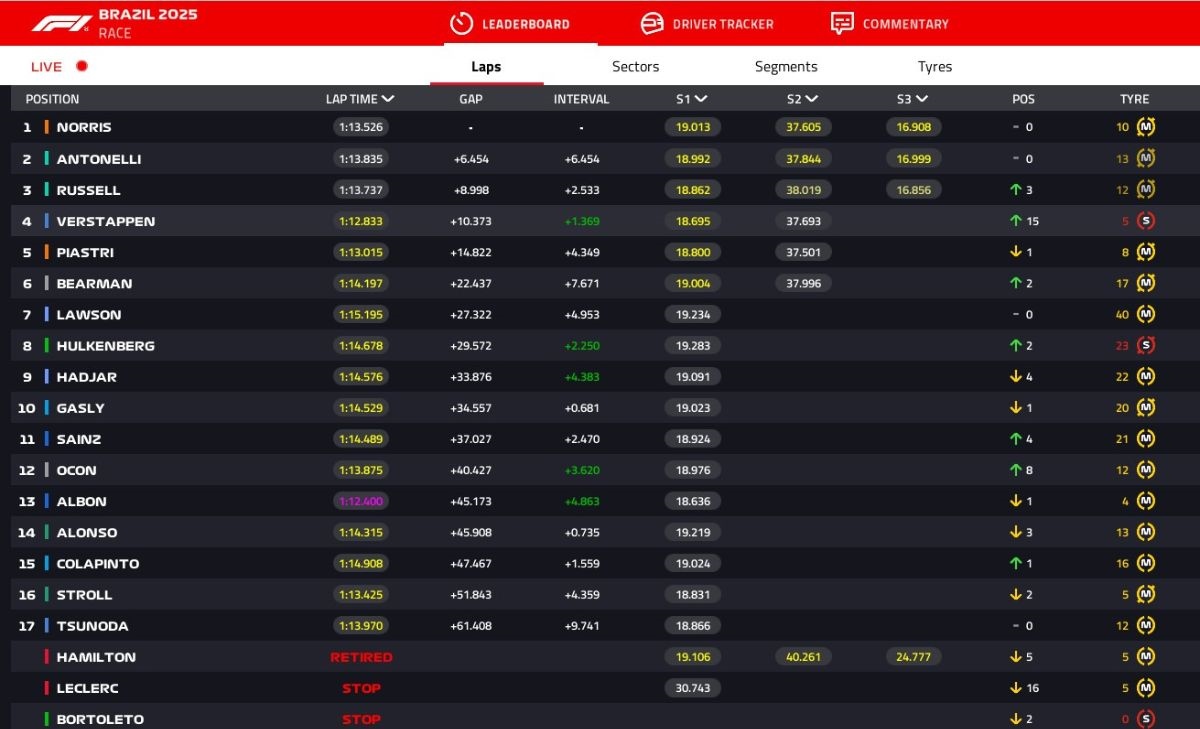
Task: Open the Segments tab
Action: 786,67
